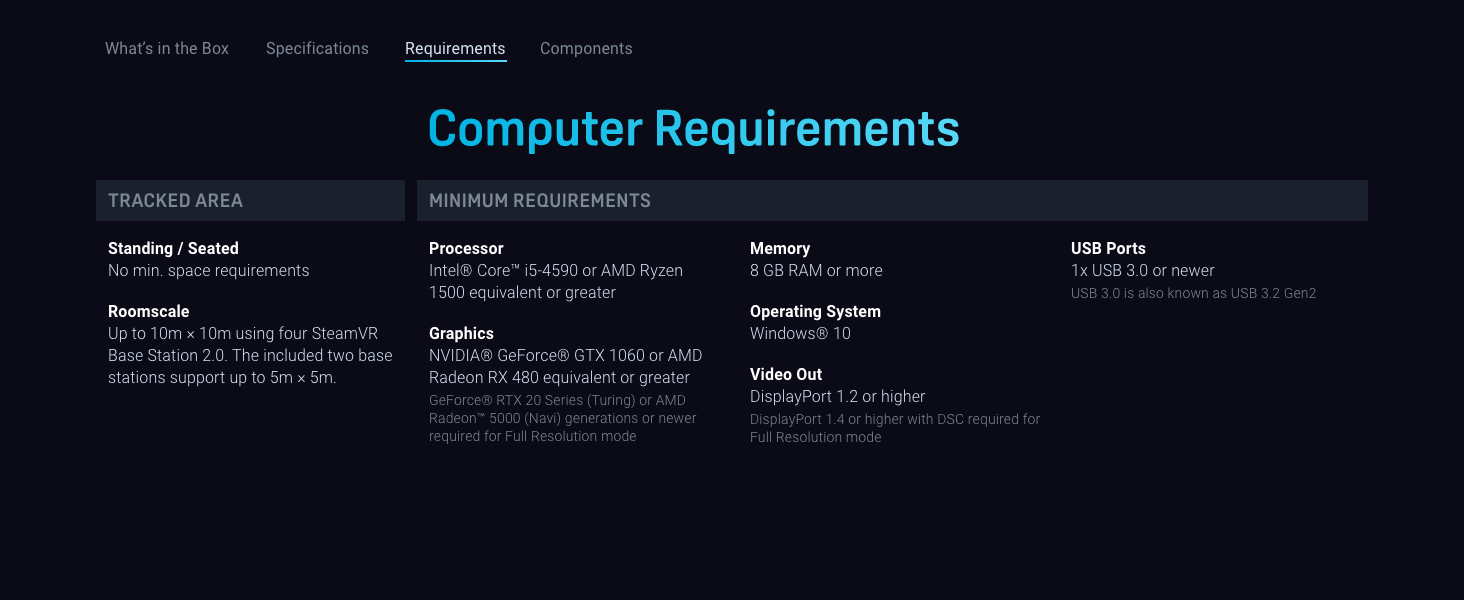Open the Specifications tab
1464x600 pixels.
317,48
